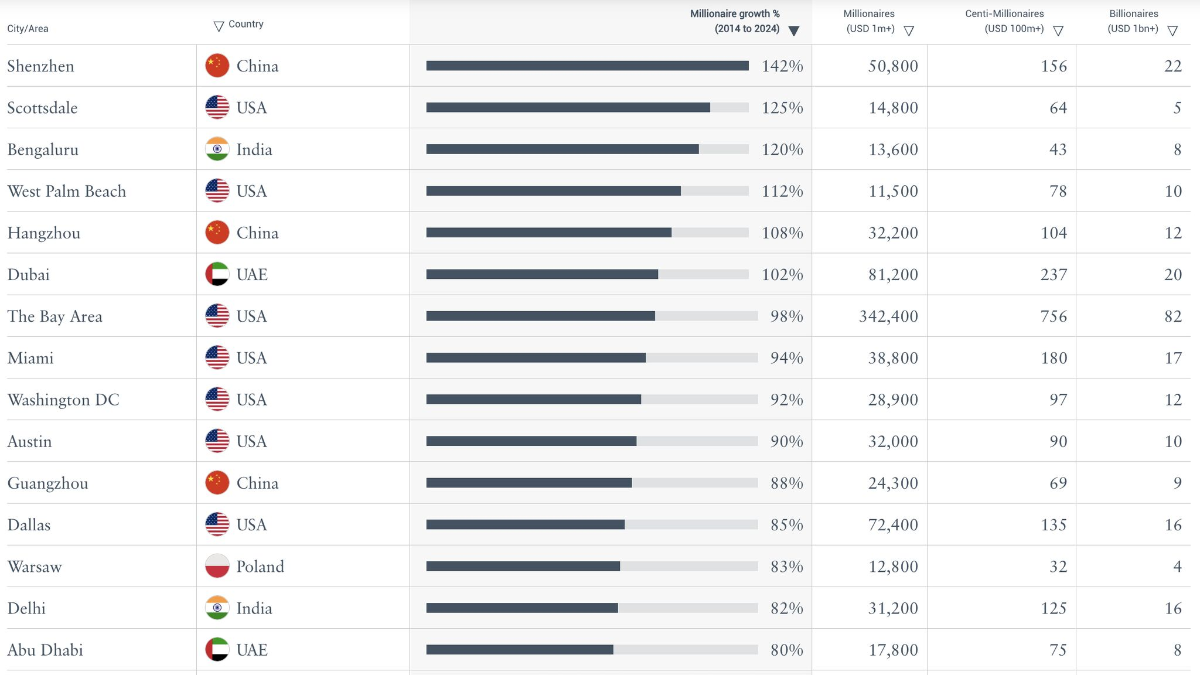
Task: Sort by Millionaires column arrow
Action: coord(909,30)
